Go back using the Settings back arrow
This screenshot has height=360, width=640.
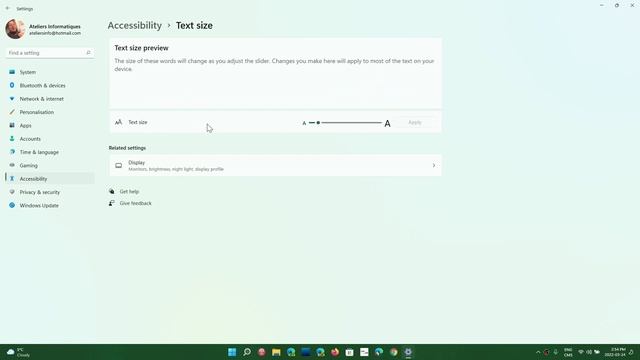pos(8,8)
